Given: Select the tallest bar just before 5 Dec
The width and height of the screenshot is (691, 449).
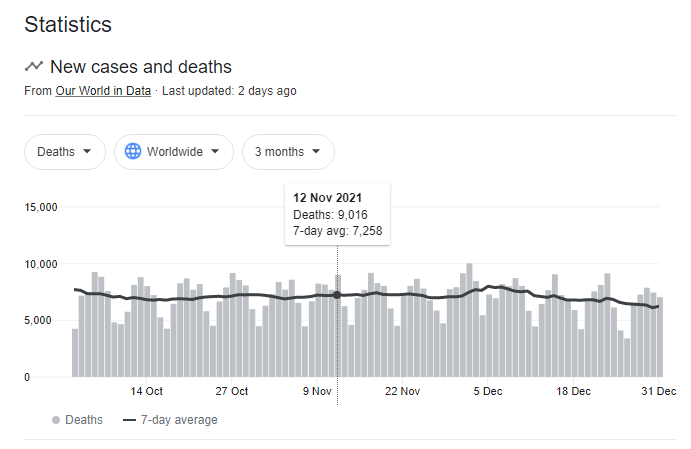Looking at the screenshot, I should click(469, 320).
